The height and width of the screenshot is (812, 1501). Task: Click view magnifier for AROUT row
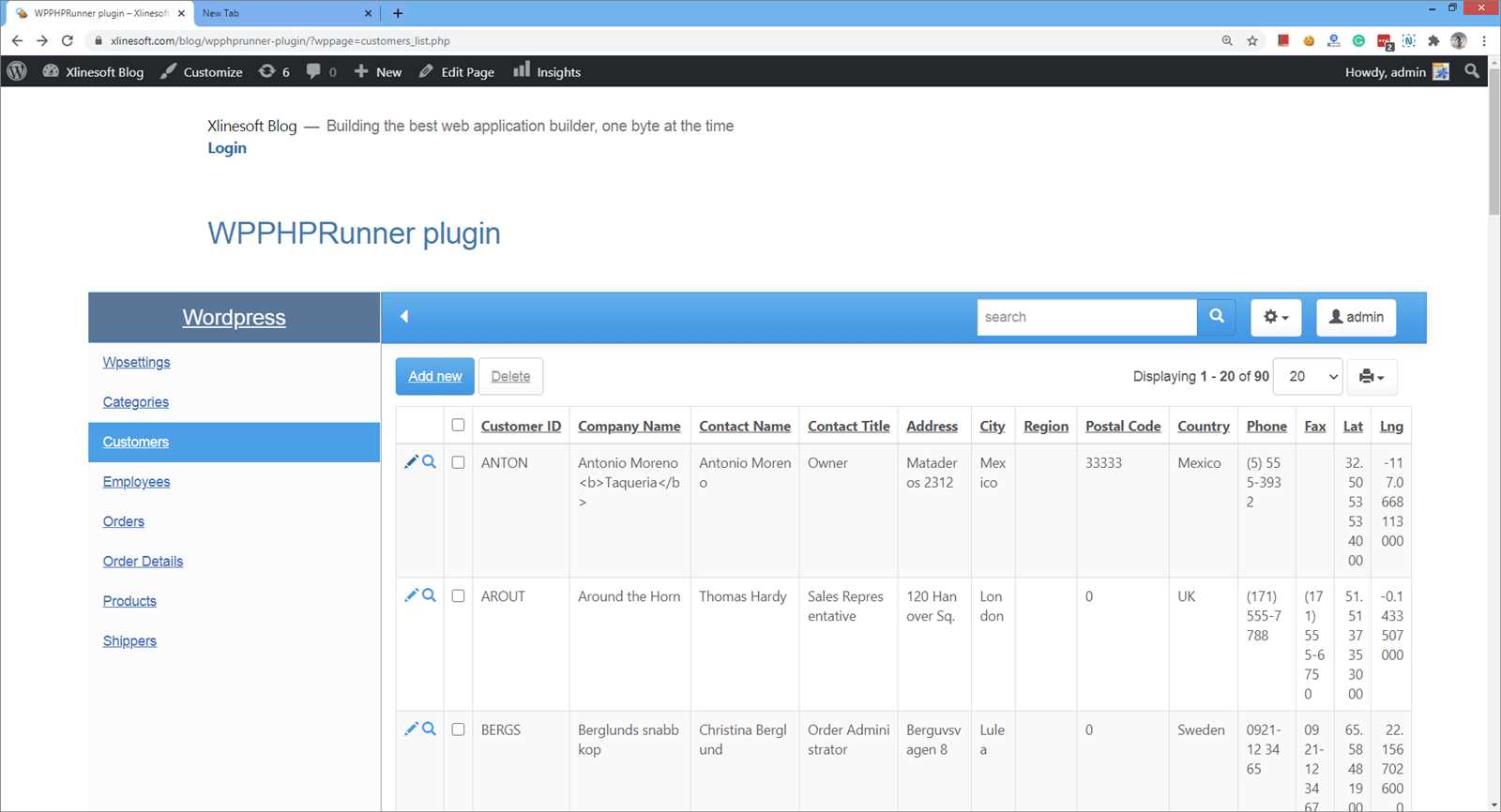click(429, 595)
